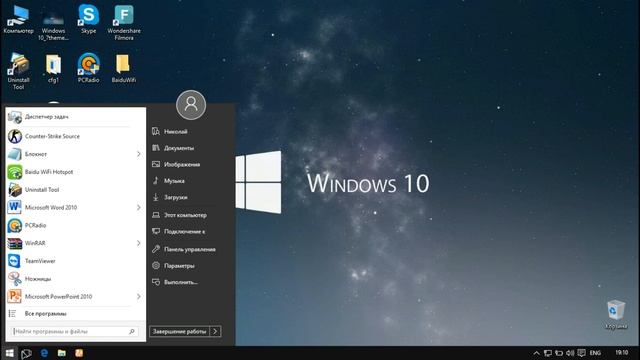Open Параметры settings link
This screenshot has width=640, height=360.
(x=173, y=266)
